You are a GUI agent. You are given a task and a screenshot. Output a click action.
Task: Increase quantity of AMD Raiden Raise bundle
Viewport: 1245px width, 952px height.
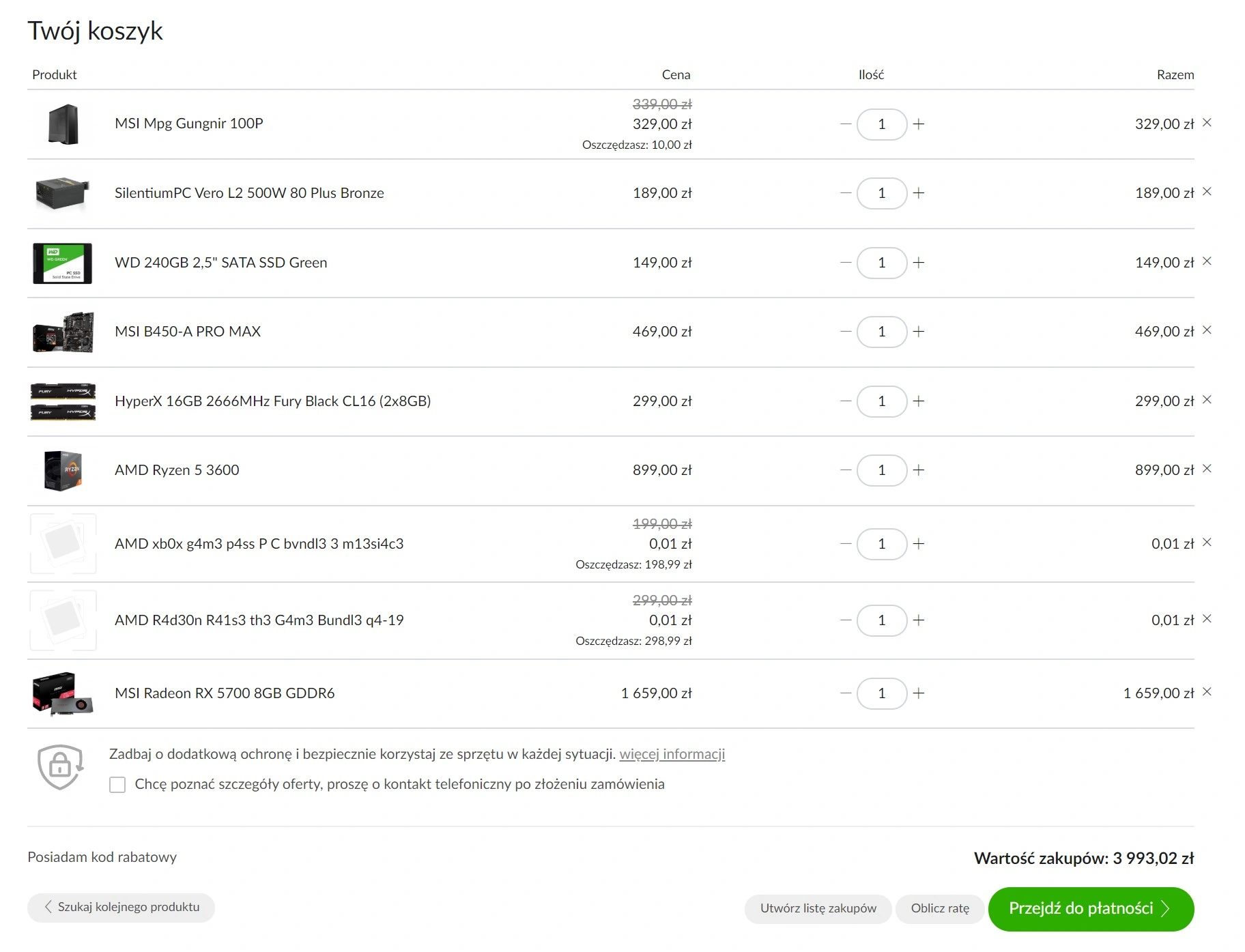(x=919, y=620)
